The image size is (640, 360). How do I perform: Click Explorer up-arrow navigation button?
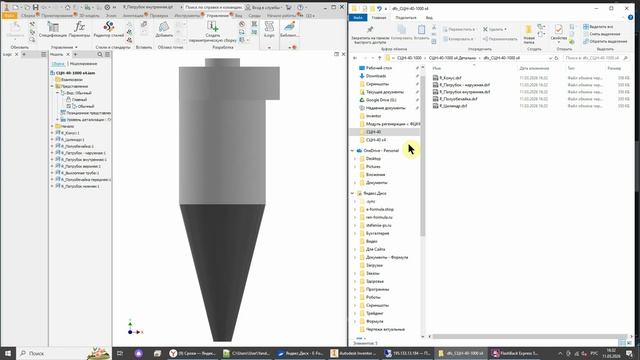pyautogui.click(x=379, y=58)
